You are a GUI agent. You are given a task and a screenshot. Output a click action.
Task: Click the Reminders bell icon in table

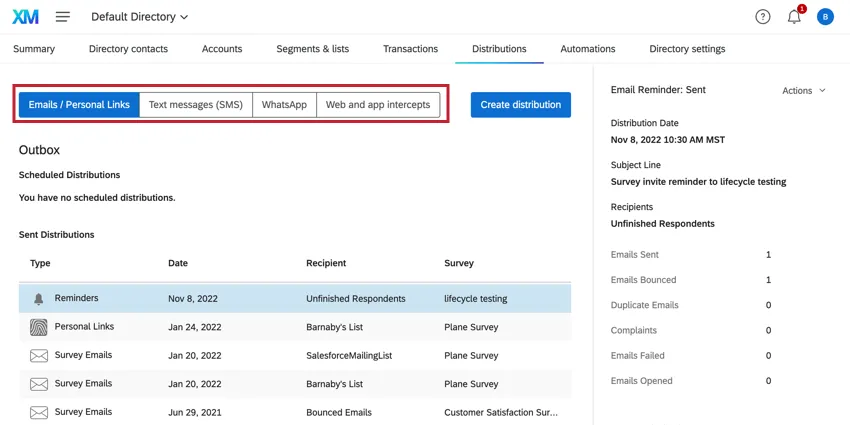coord(39,299)
